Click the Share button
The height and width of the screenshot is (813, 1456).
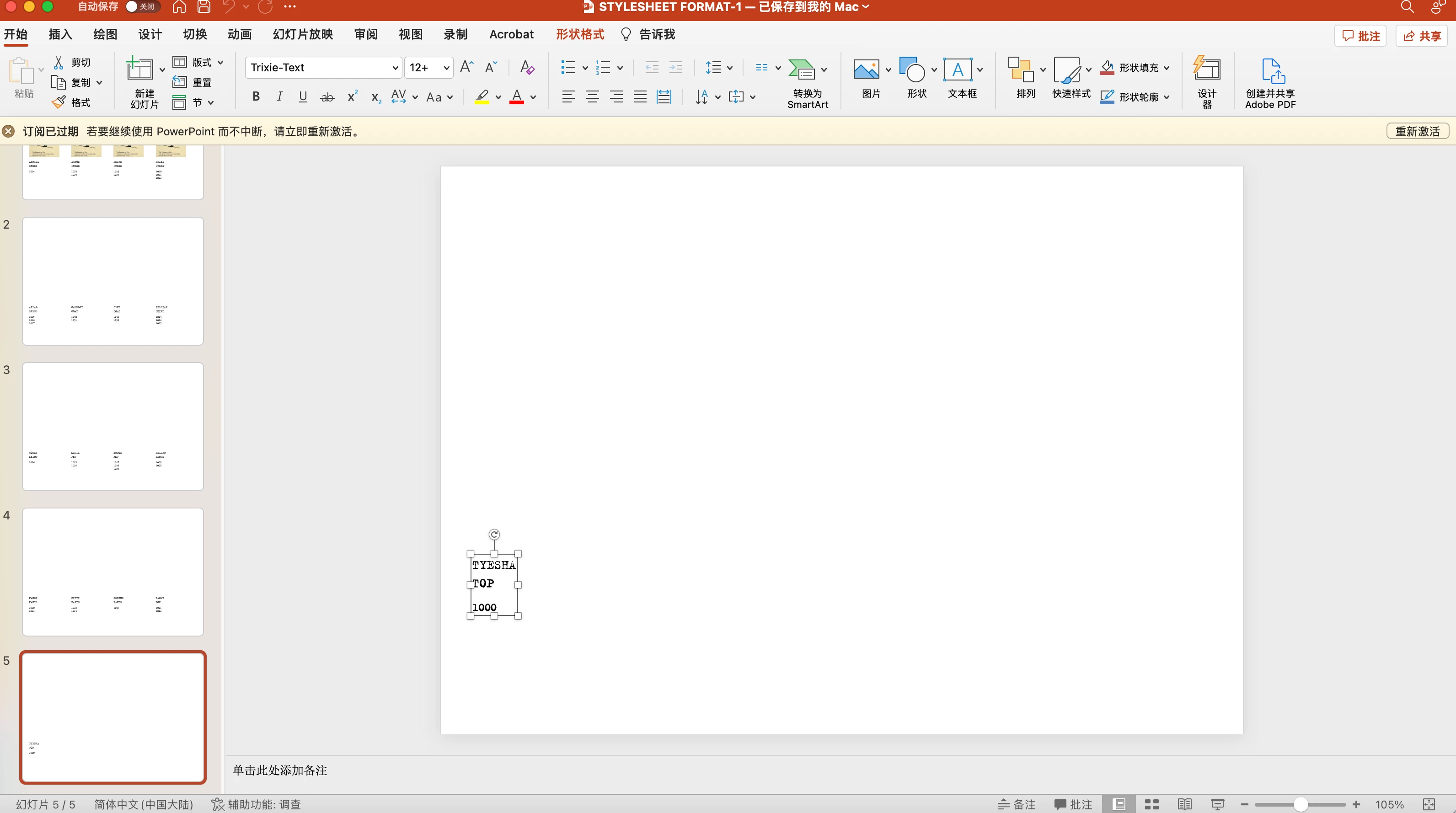point(1421,36)
